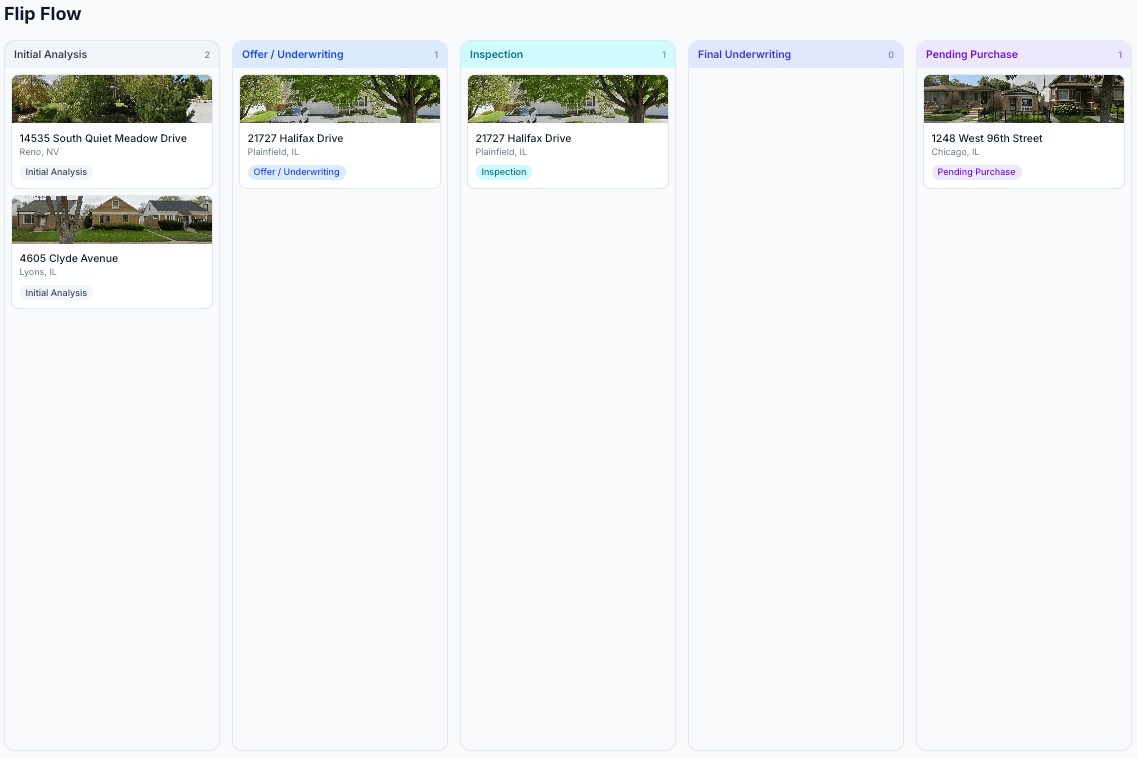The image size is (1137, 758).
Task: Select the Offer / Underwriting column header
Action: coord(339,54)
